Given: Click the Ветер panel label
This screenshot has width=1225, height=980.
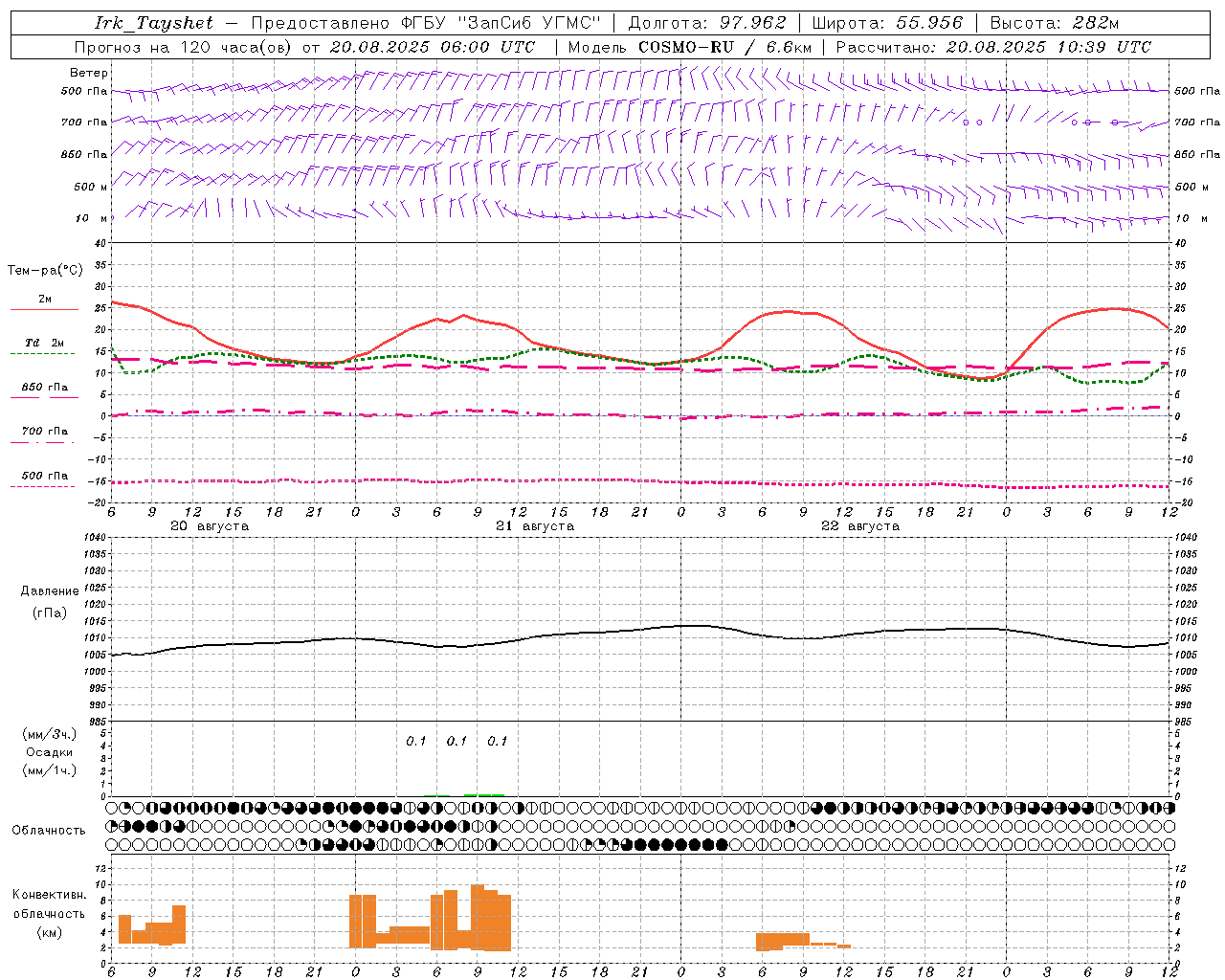Looking at the screenshot, I should coord(89,73).
